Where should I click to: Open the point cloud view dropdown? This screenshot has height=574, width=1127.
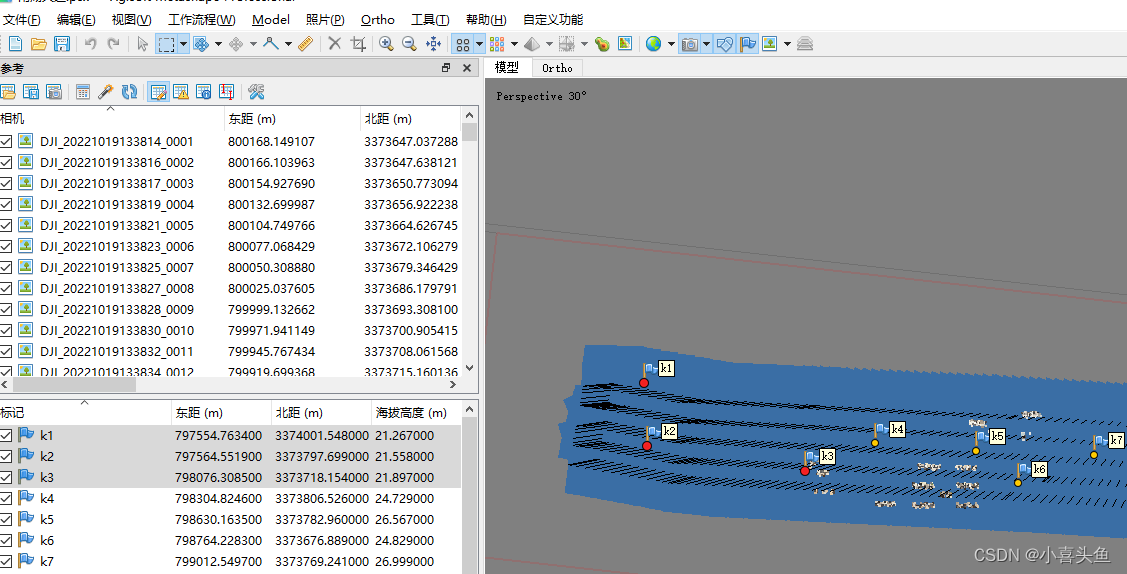coord(479,45)
